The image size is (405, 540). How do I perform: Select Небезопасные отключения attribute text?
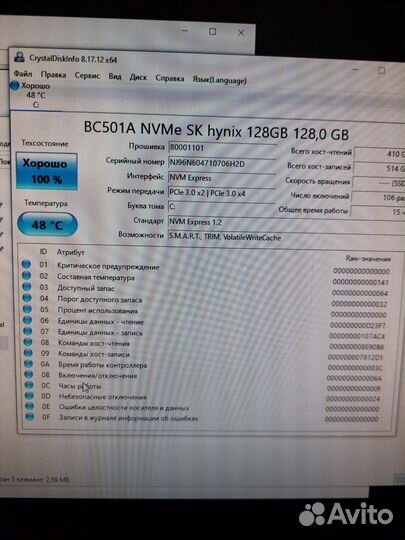point(103,397)
